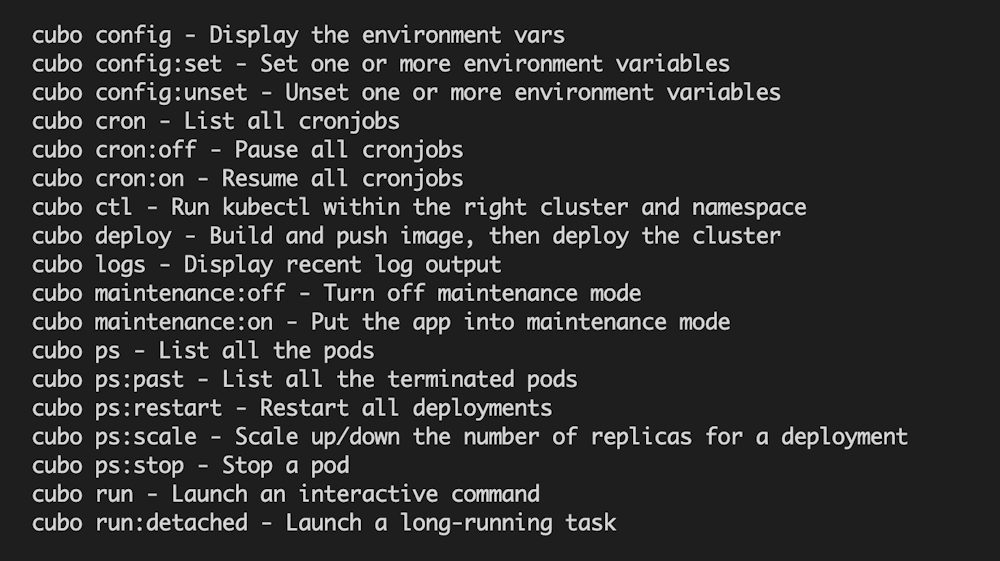Click the 'maintenance:off' command text

pos(190,294)
